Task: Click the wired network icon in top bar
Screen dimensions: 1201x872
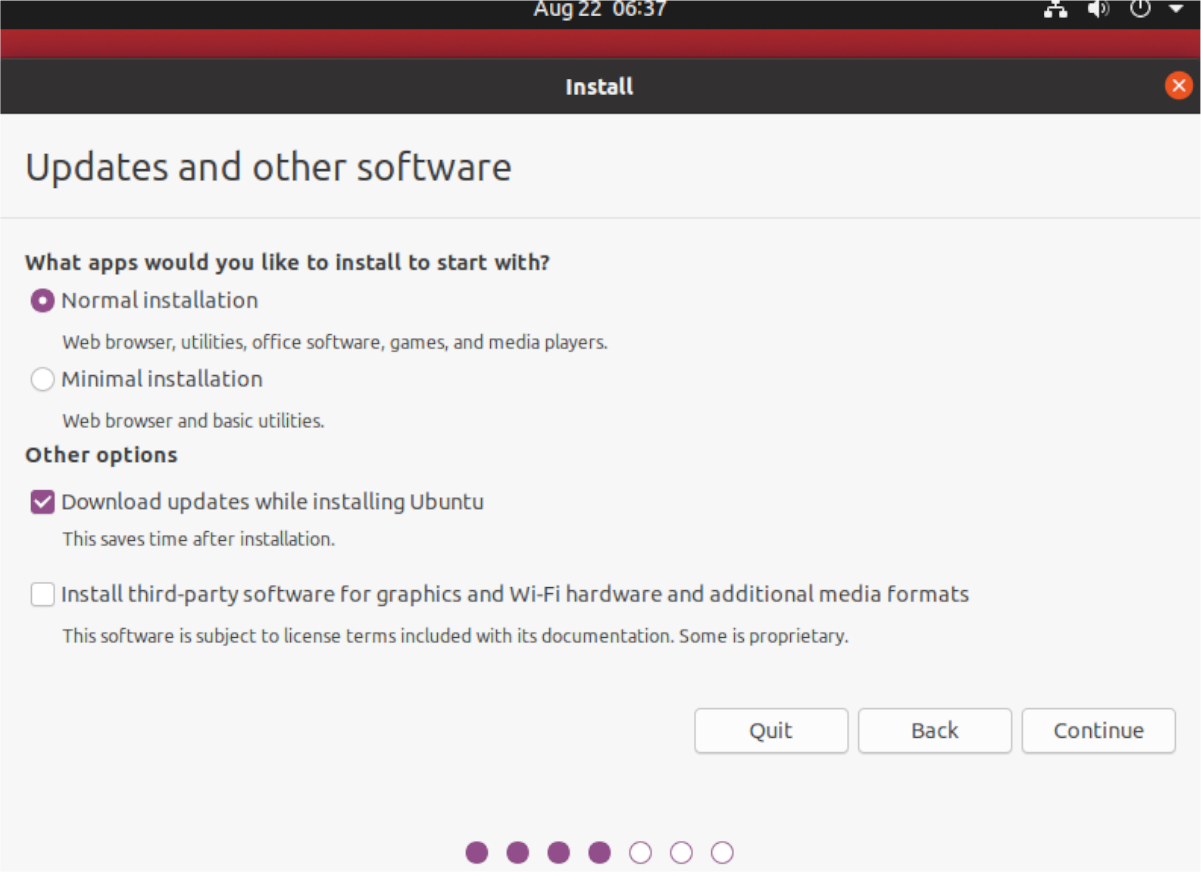Action: [x=1055, y=10]
